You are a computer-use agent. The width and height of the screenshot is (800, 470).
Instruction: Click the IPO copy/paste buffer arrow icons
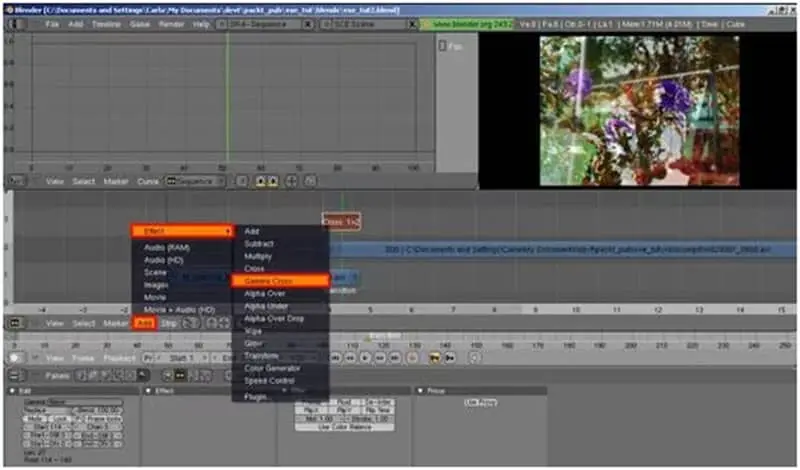pos(267,182)
